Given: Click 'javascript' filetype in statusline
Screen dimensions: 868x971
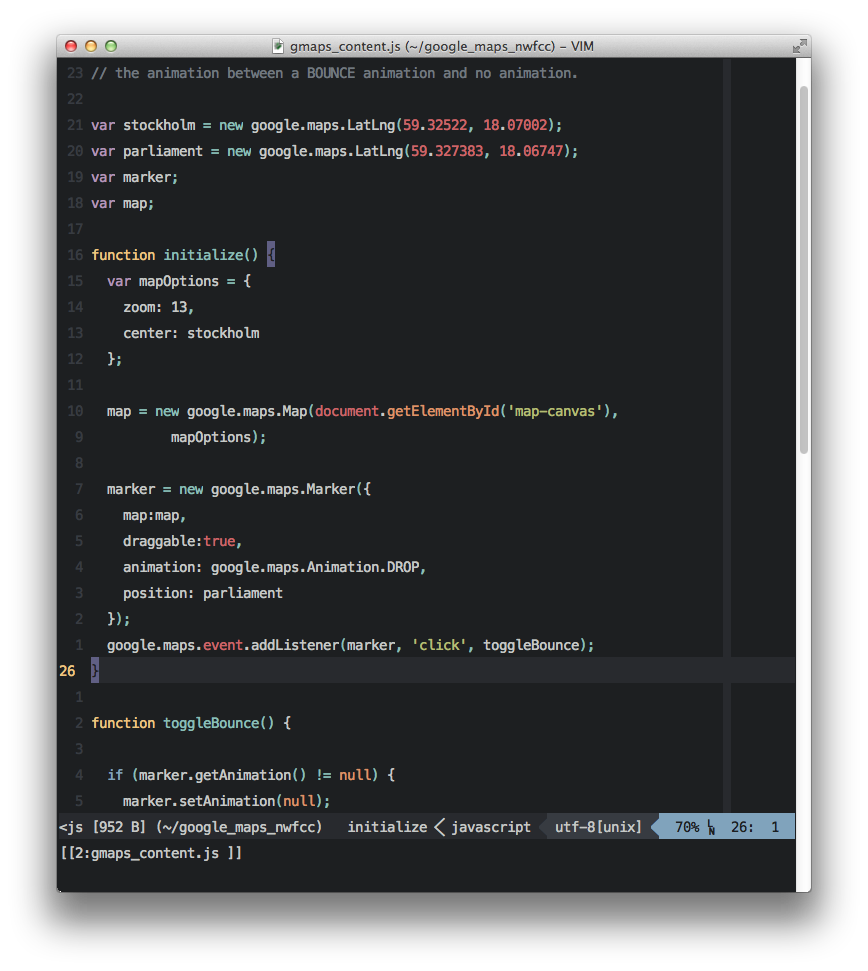Looking at the screenshot, I should (491, 827).
